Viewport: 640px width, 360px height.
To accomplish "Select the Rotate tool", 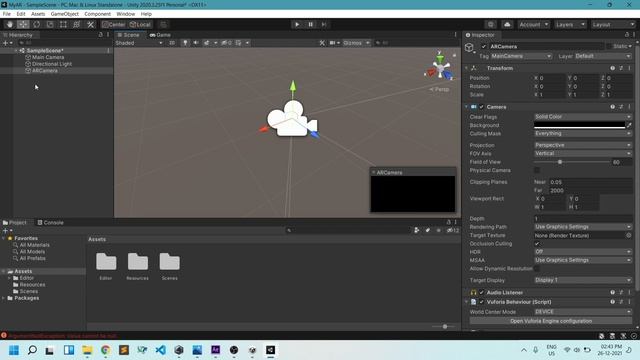I will pos(36,24).
